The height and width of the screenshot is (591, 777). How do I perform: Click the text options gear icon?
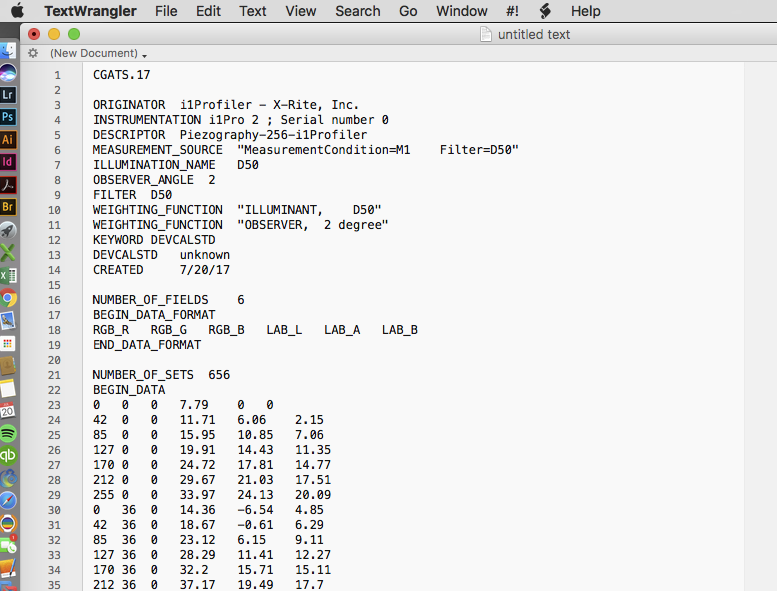(33, 53)
